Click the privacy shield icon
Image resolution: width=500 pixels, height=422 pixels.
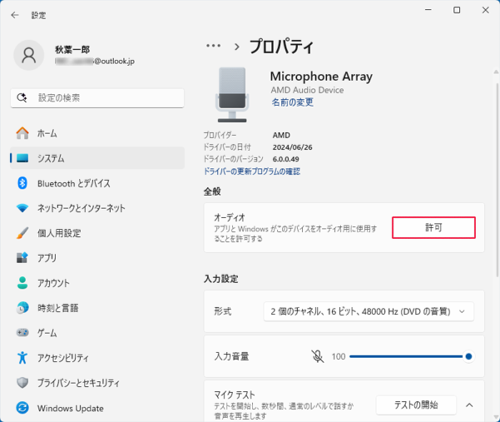[22, 383]
